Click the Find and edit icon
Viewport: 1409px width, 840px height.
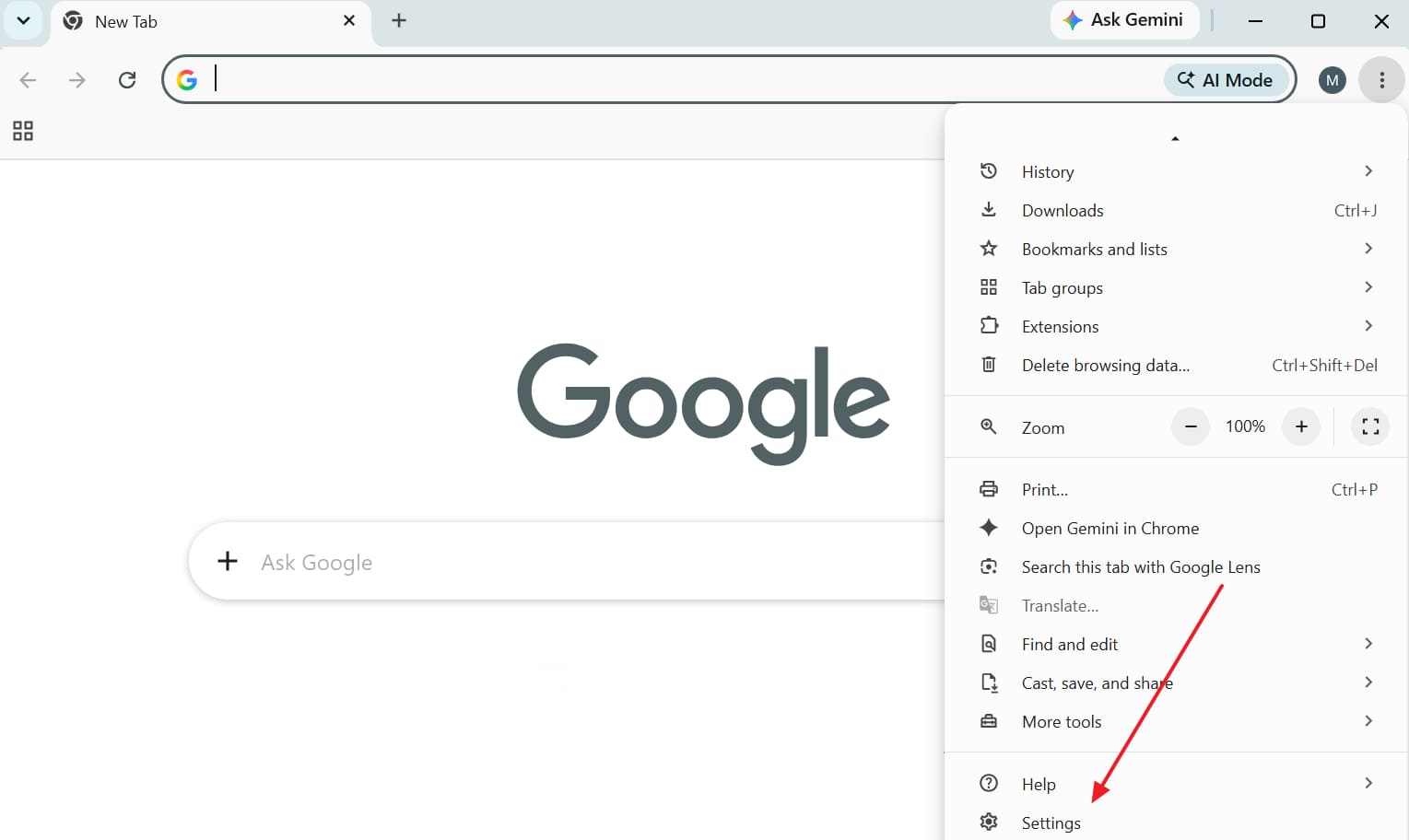coord(989,644)
